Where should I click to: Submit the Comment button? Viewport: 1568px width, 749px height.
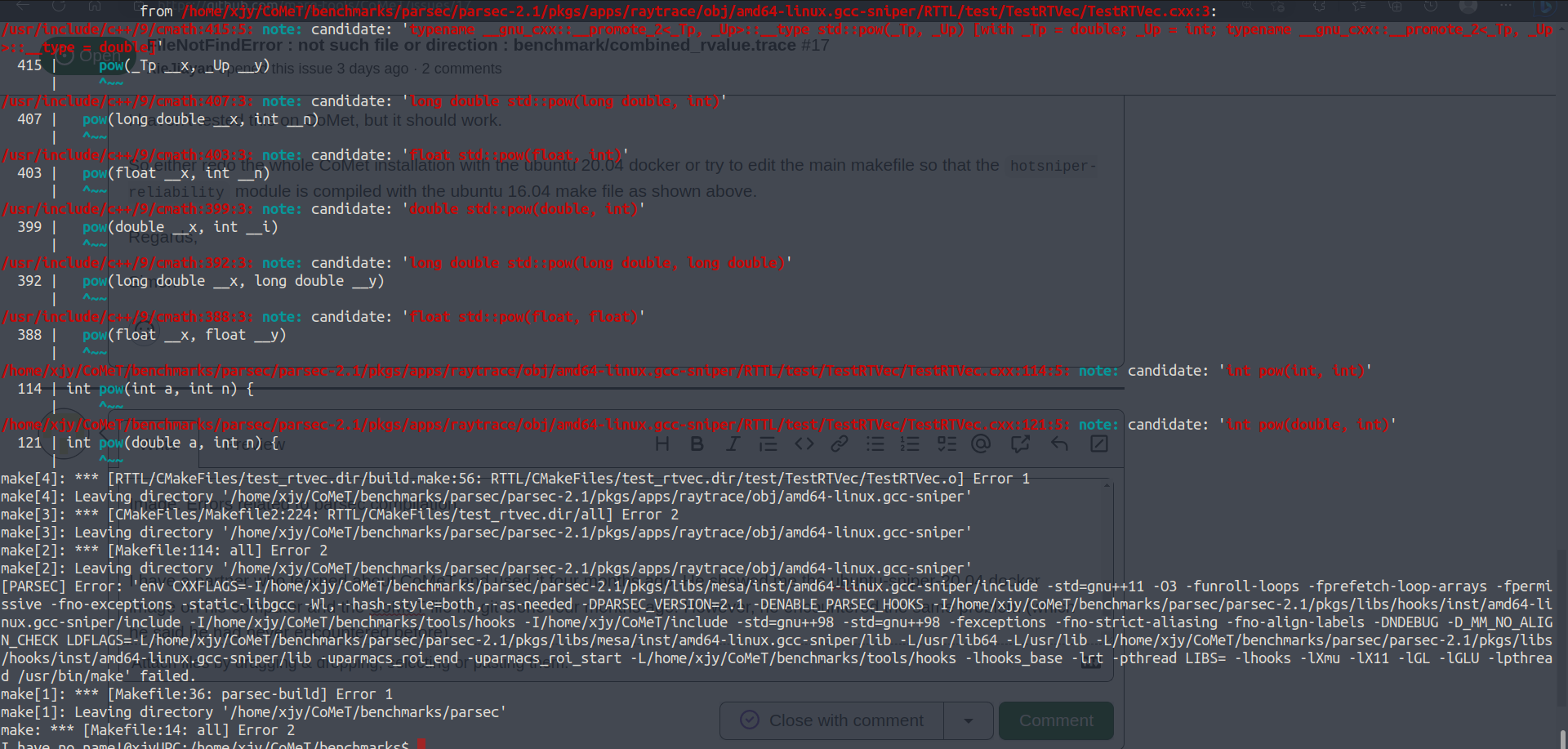pyautogui.click(x=1056, y=720)
